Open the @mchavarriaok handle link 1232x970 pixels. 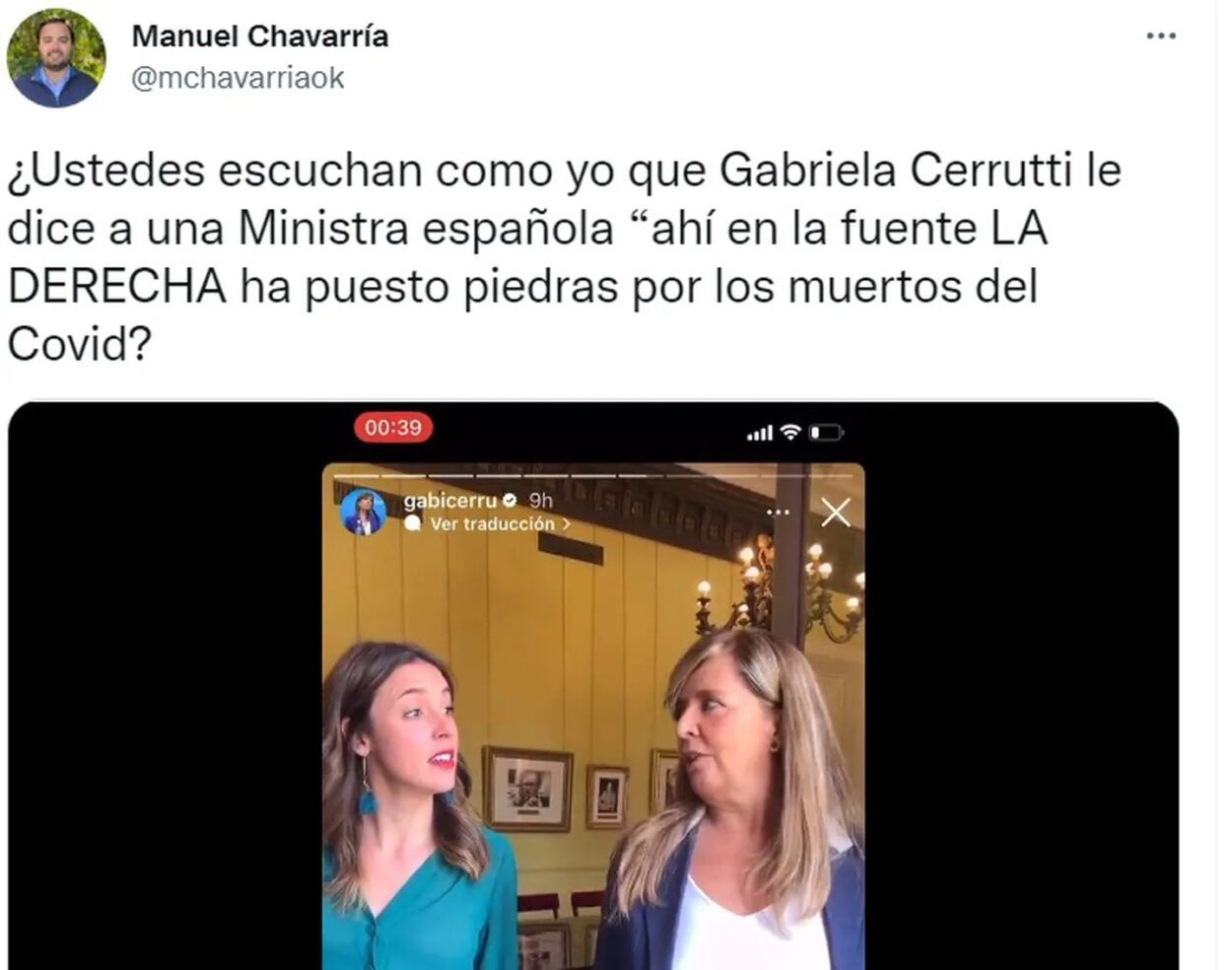click(x=238, y=78)
